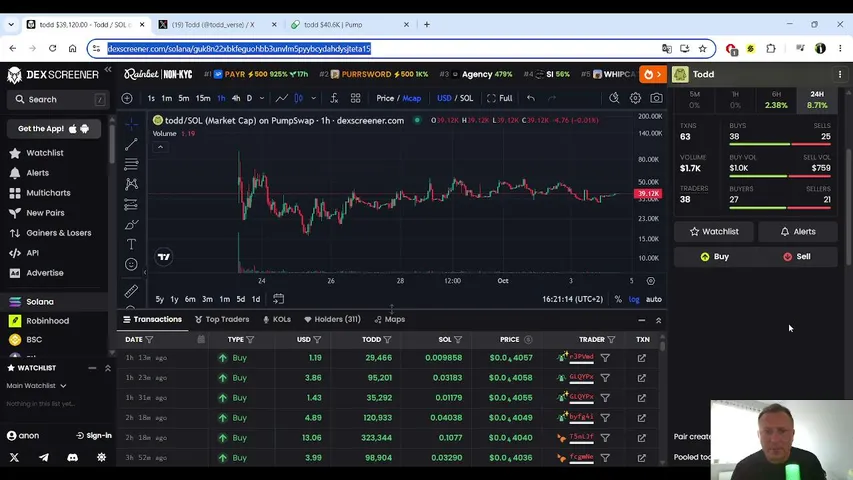
Task: Select the pattern drawing tool
Action: [x=131, y=184]
